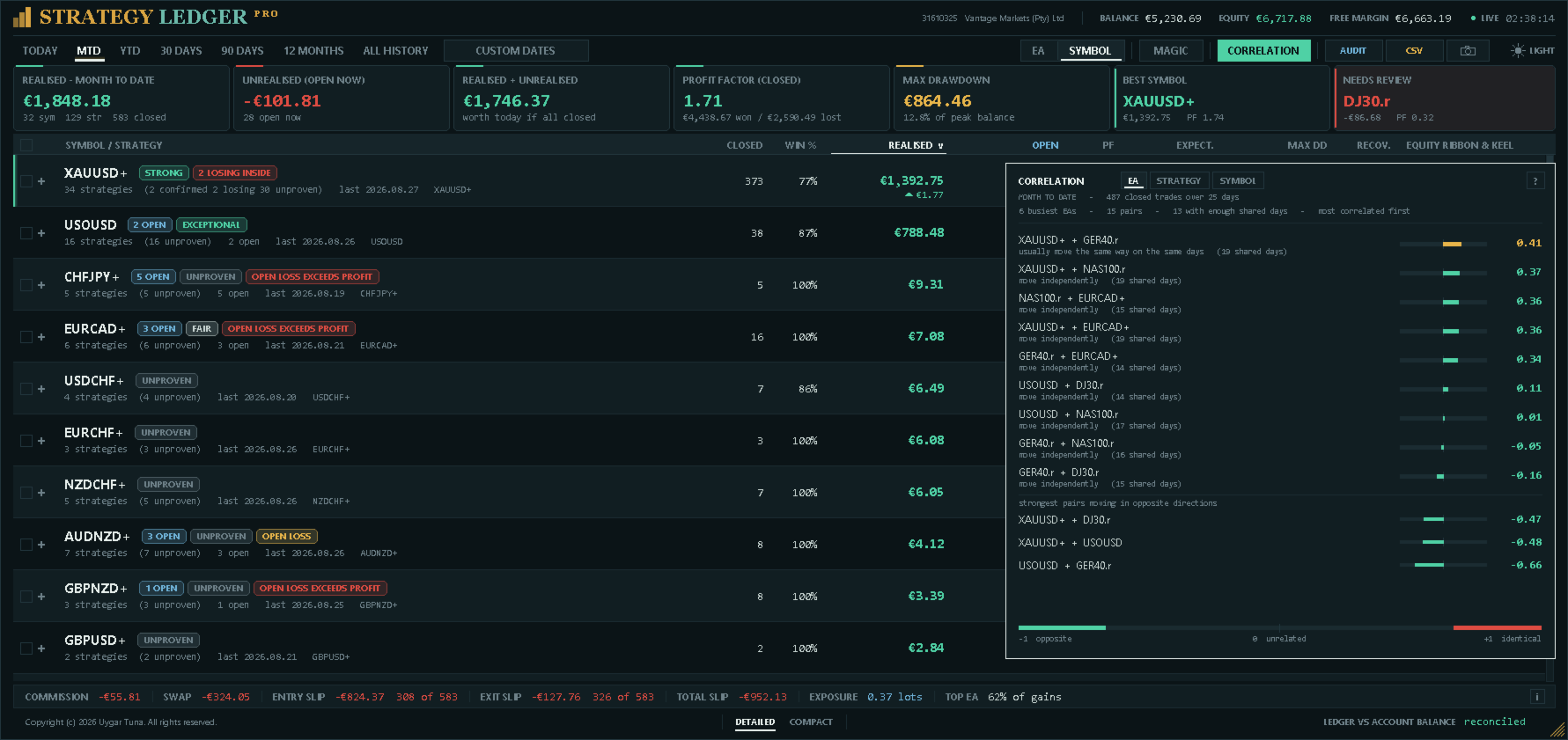
Task: Click the '5 OPEN' badge on CHFJPY+
Action: (x=153, y=277)
